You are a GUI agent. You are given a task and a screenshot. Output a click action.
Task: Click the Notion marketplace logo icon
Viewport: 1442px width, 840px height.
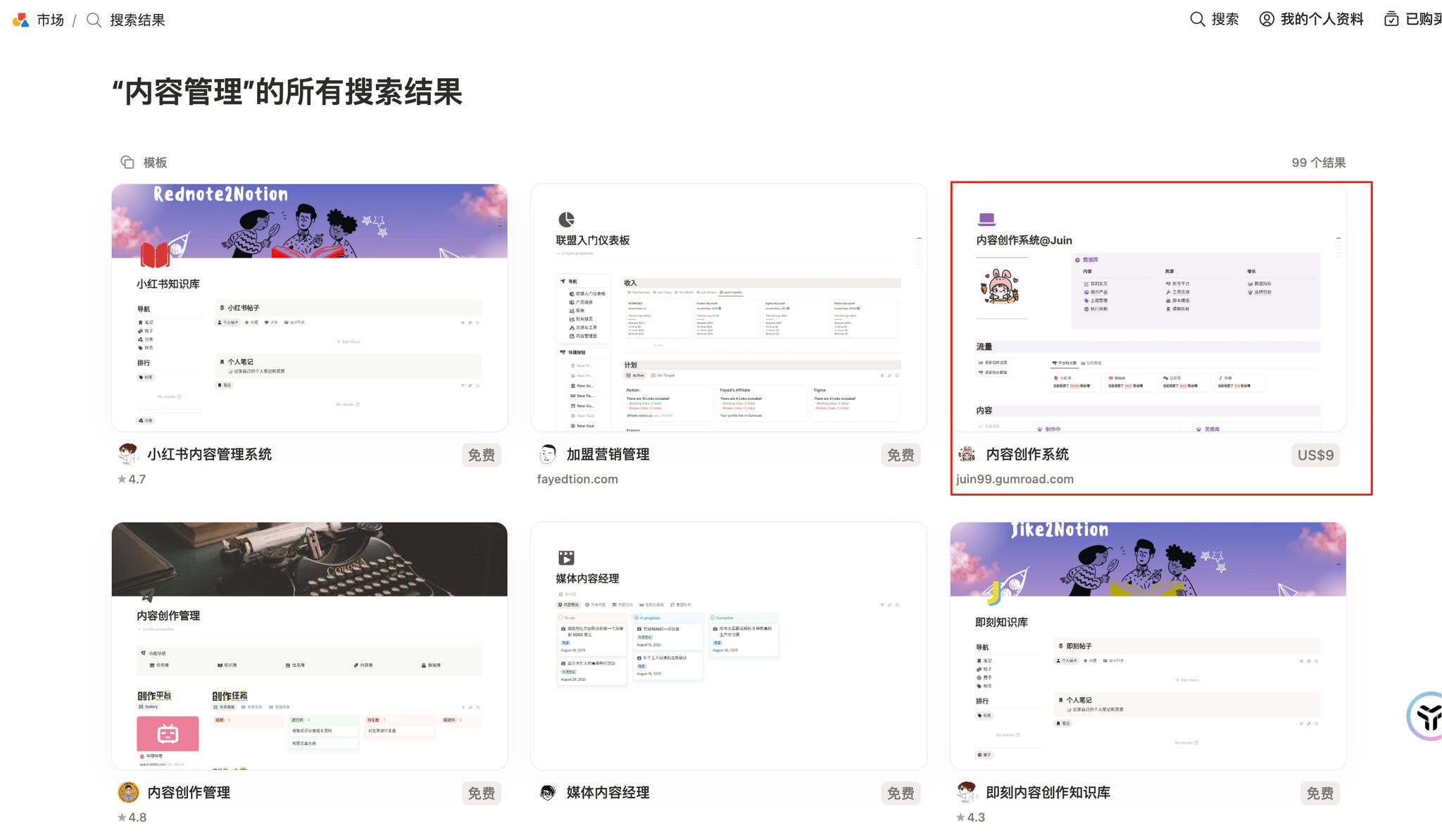coord(20,20)
